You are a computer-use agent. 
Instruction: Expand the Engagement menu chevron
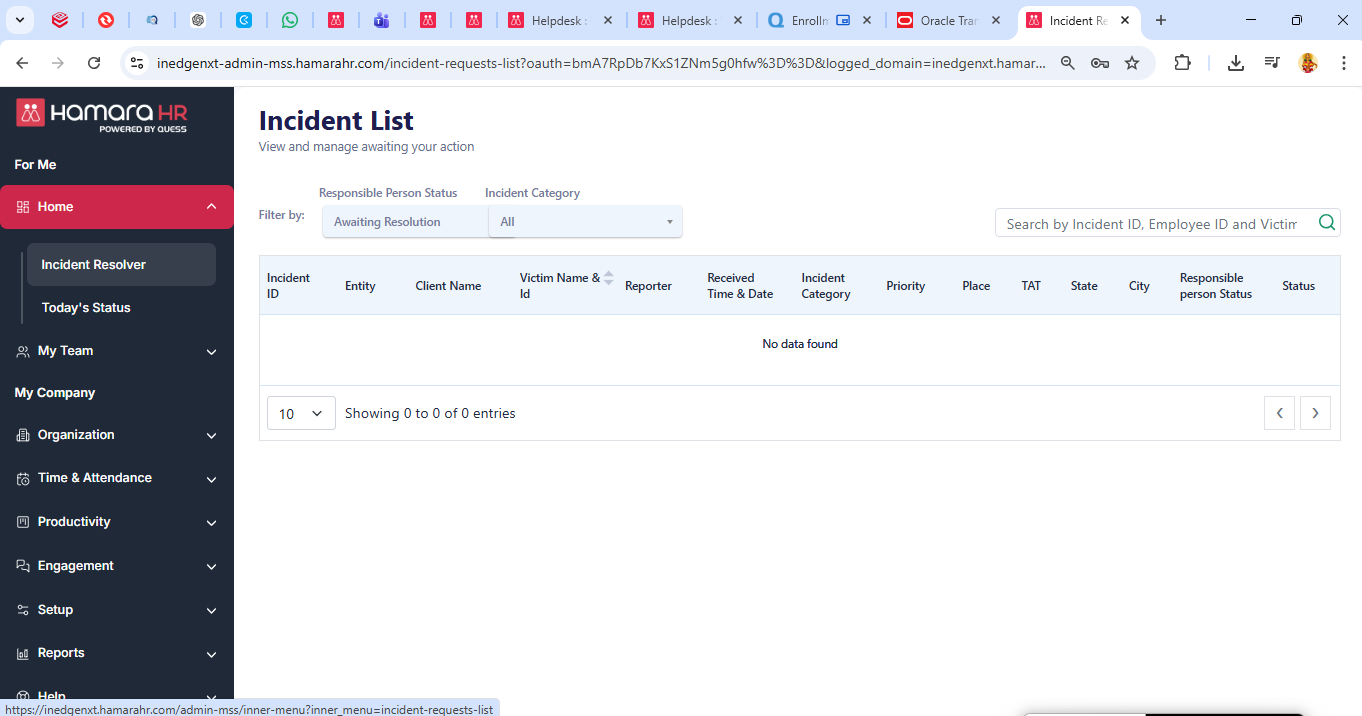click(211, 567)
